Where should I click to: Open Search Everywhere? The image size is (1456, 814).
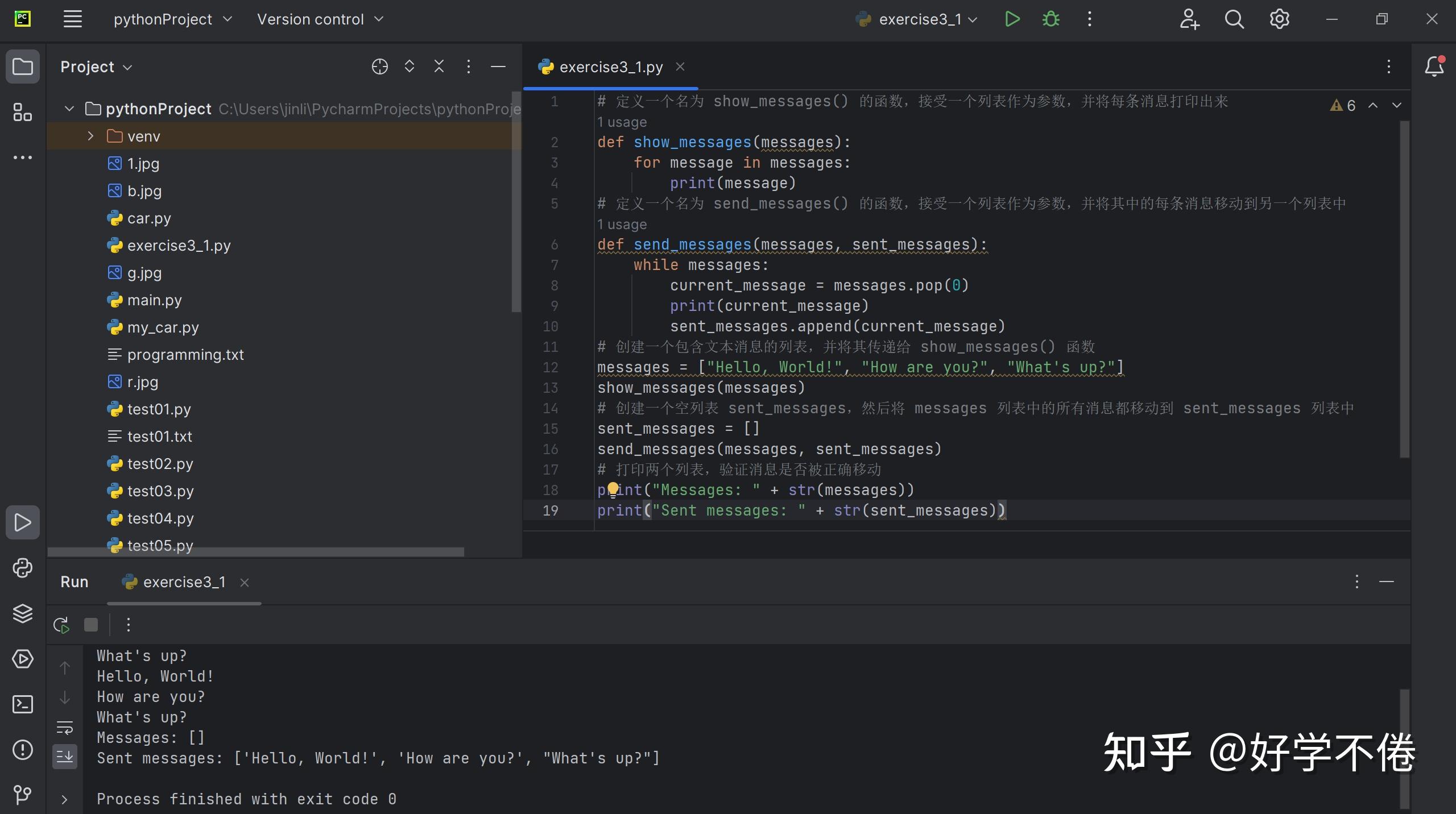coord(1234,19)
